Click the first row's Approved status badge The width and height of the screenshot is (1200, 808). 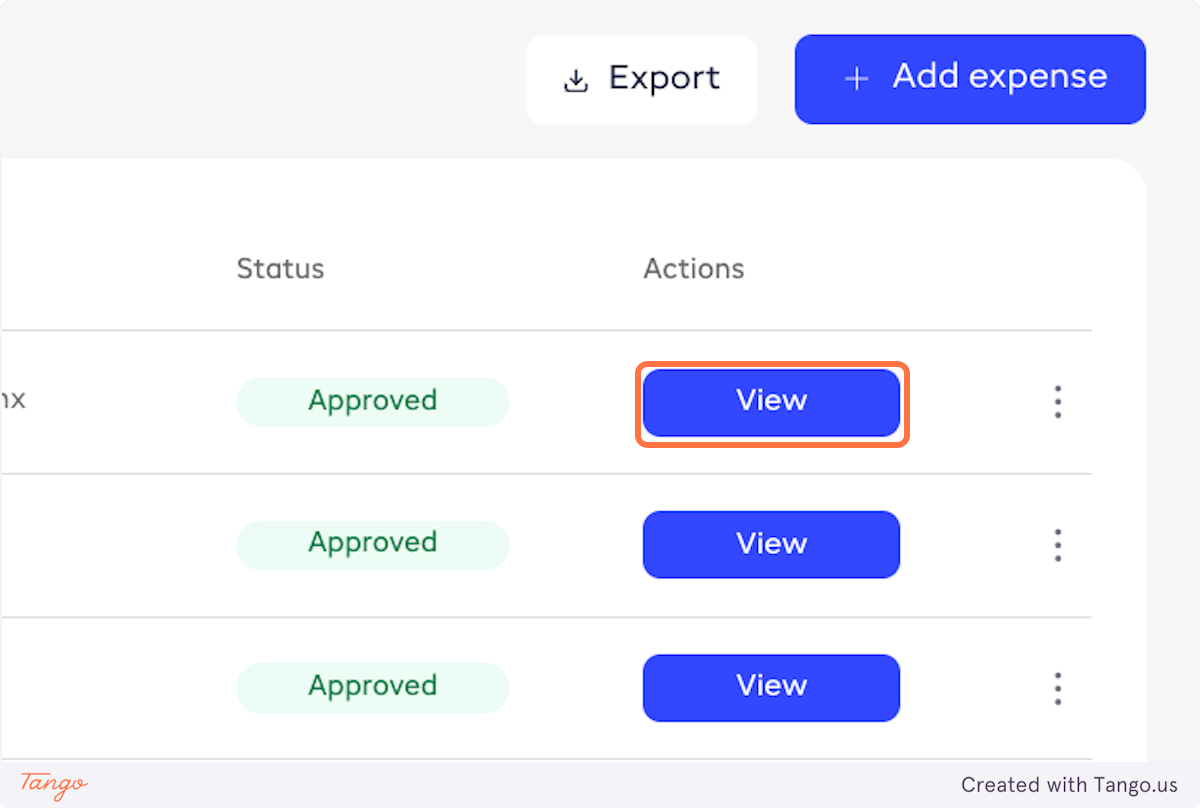pos(372,402)
